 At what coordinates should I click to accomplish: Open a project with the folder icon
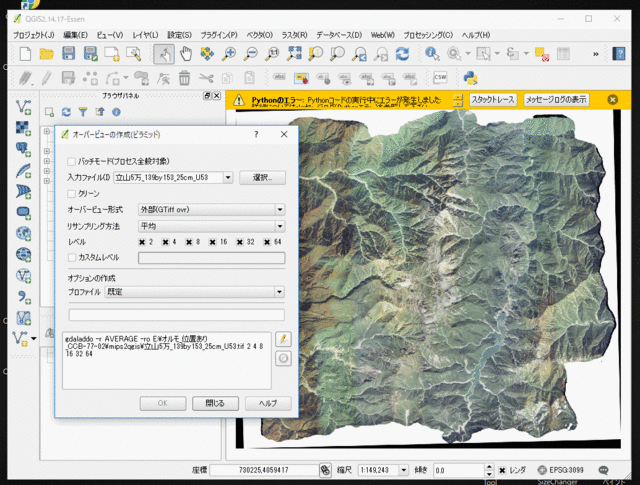[x=47, y=54]
